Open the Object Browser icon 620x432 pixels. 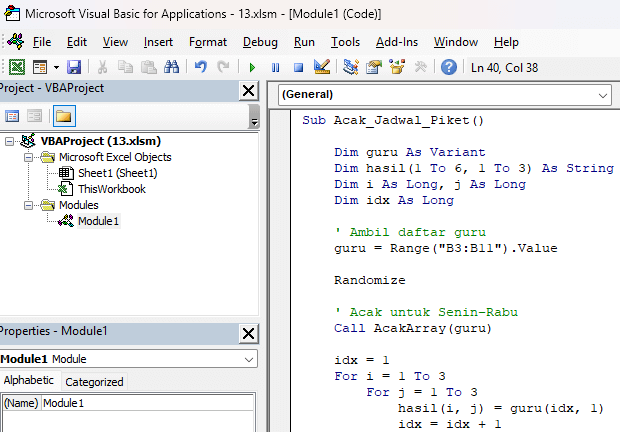397,67
